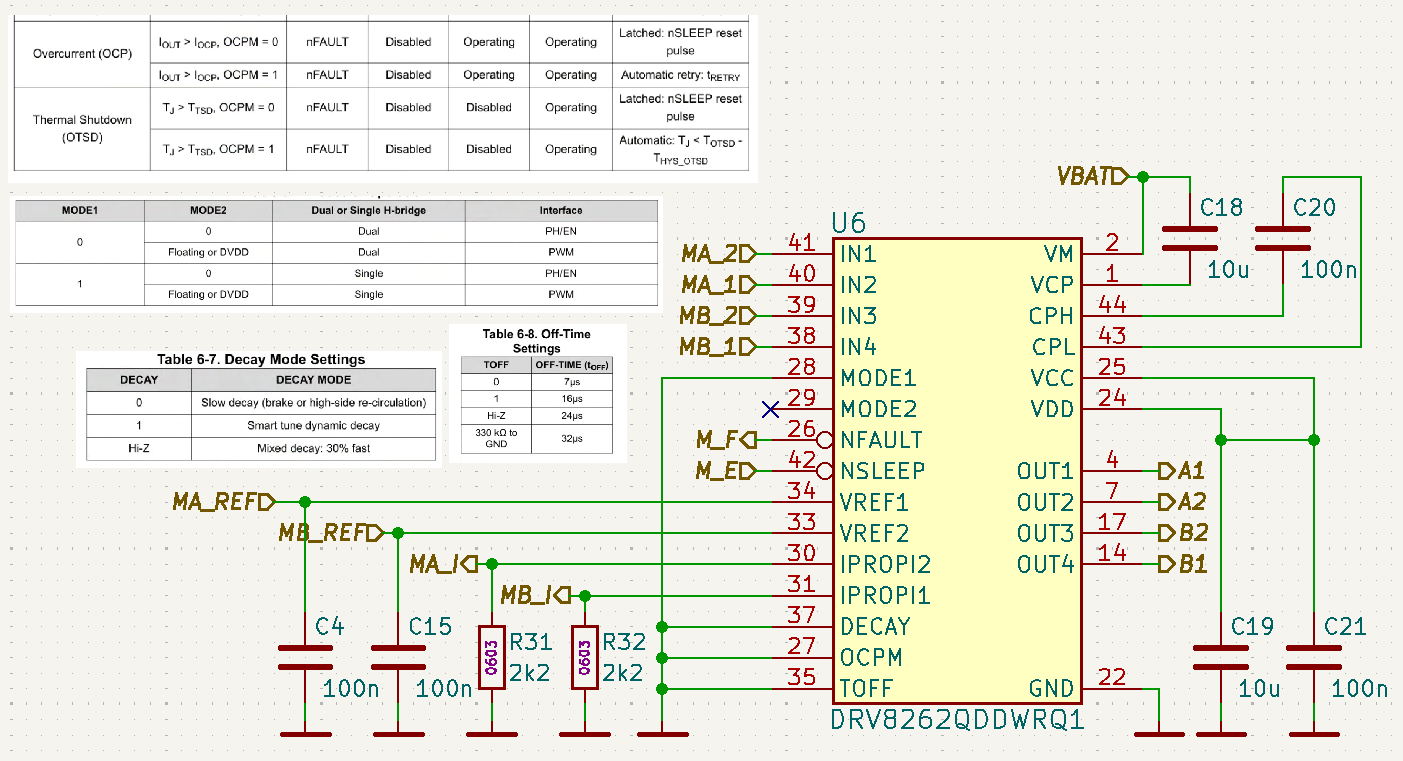Viewport: 1403px width, 761px height.
Task: Click the 32µs off-time cell
Action: (x=572, y=437)
